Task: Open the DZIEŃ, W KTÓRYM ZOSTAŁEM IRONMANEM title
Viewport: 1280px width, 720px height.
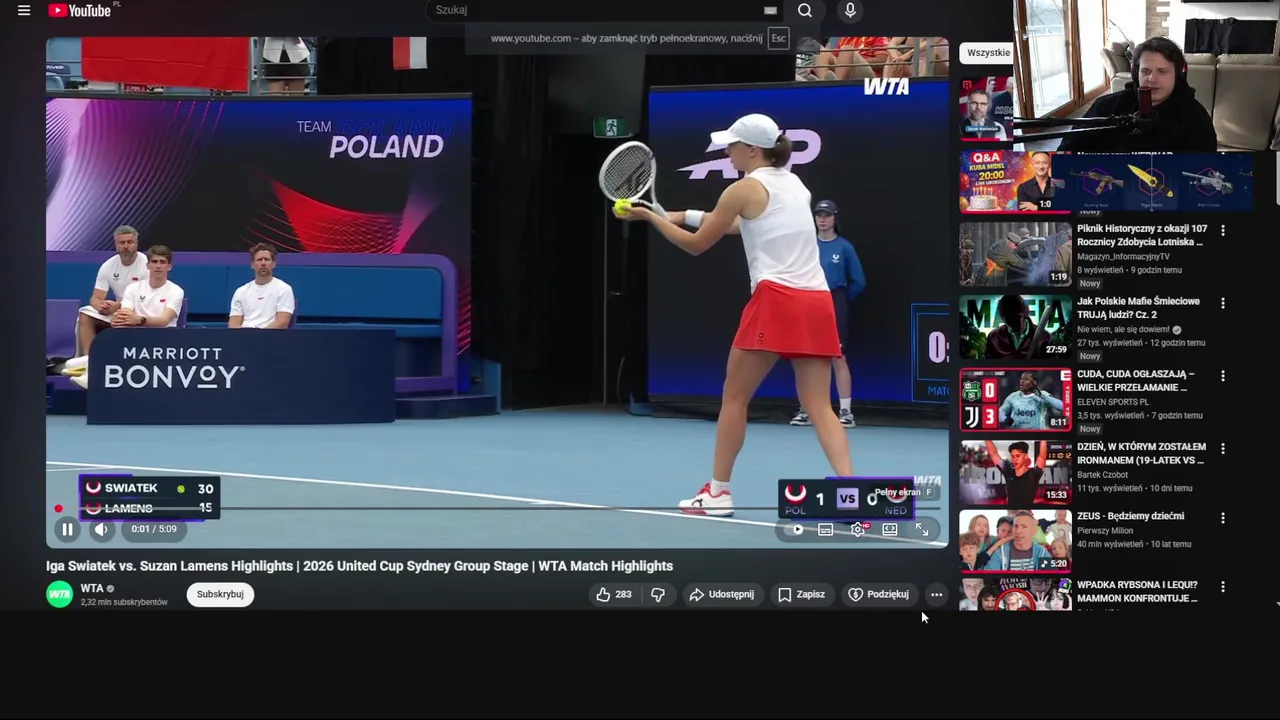Action: [x=1142, y=453]
